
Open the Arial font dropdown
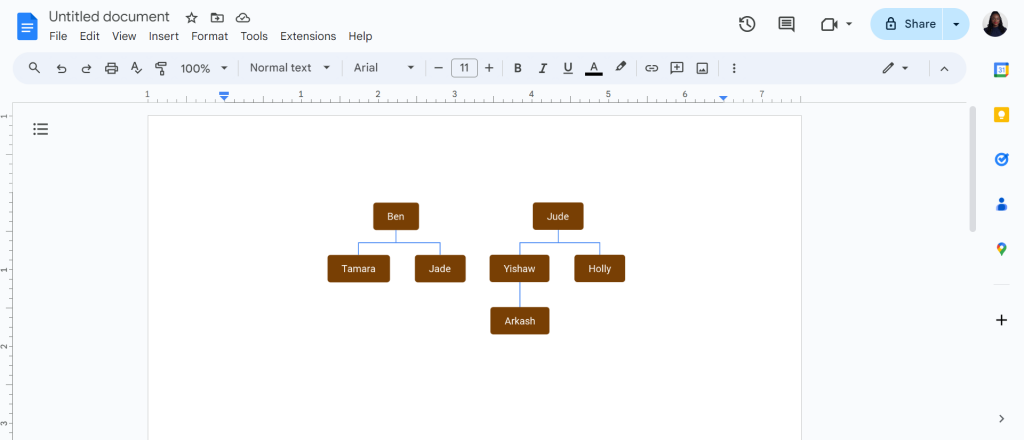(x=384, y=68)
